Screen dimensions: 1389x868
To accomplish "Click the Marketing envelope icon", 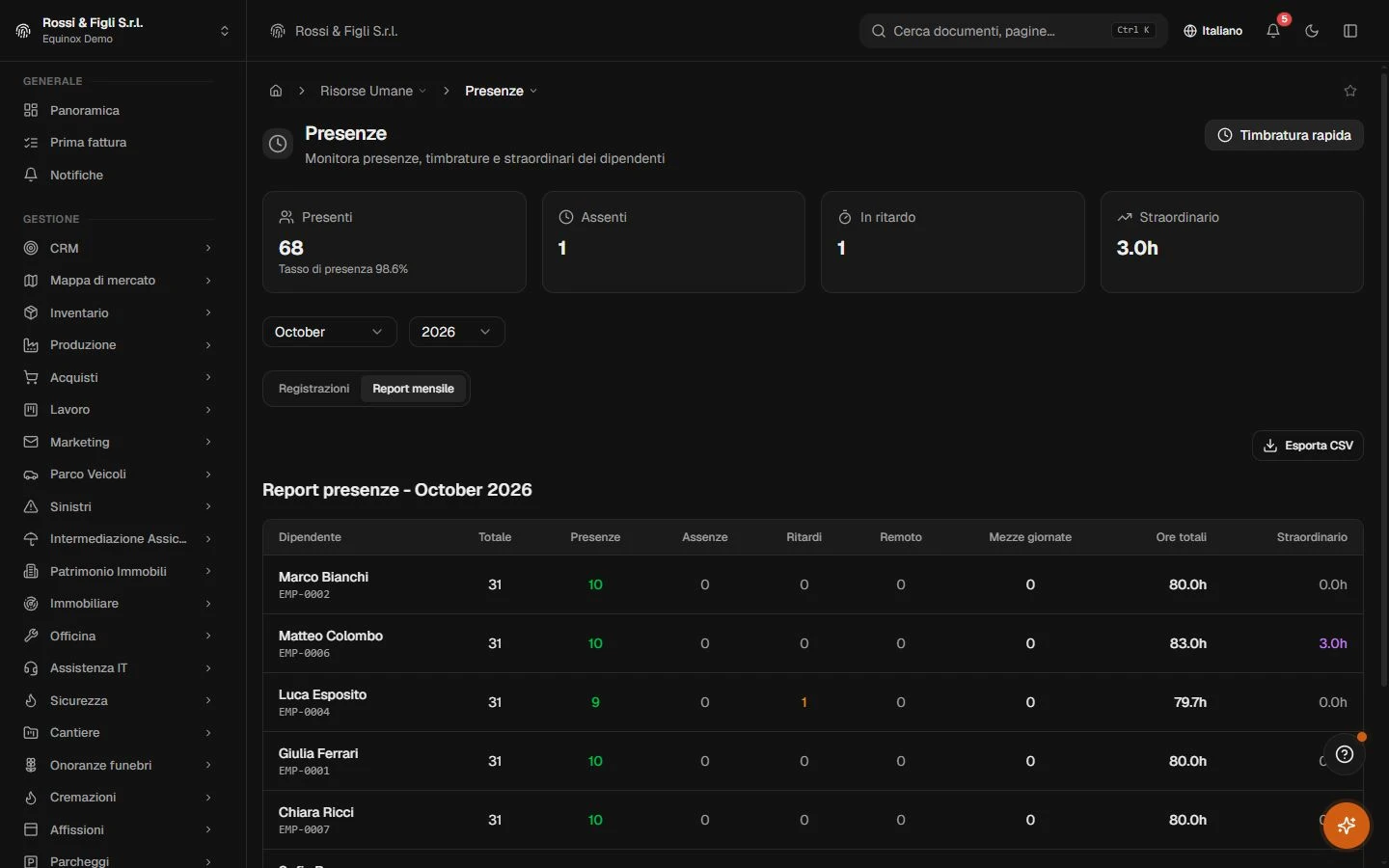I will coord(31,442).
